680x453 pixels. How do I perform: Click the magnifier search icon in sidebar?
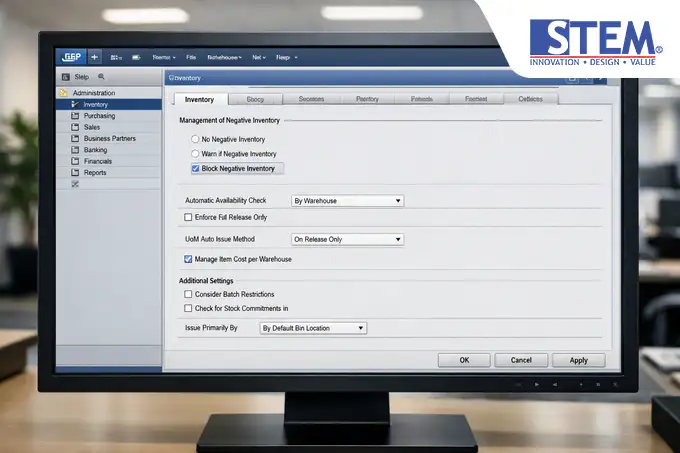[x=101, y=77]
